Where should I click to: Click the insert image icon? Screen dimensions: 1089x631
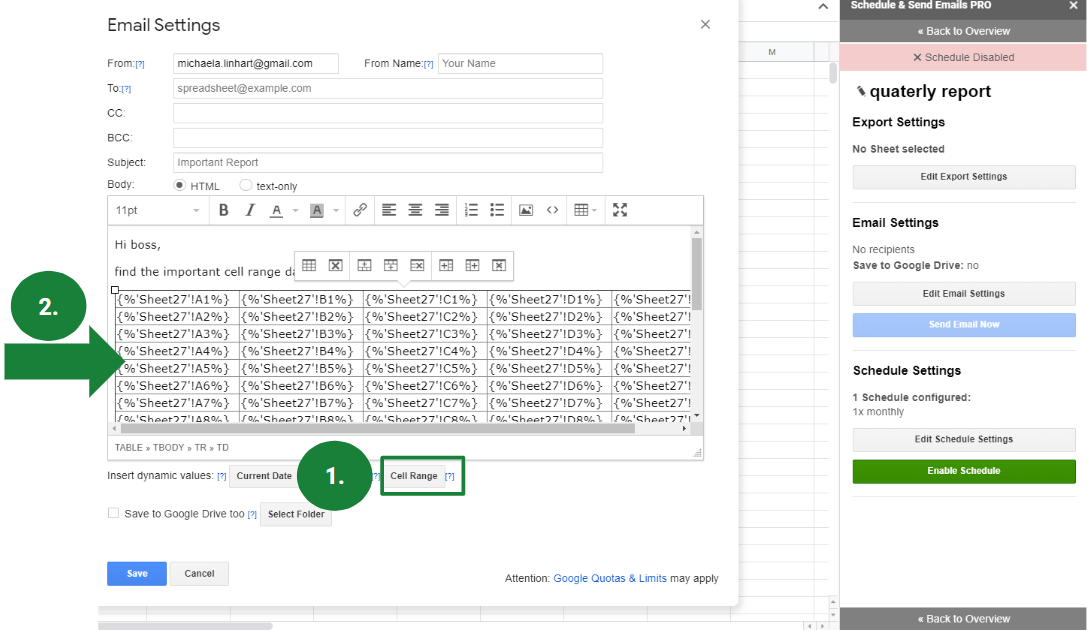(x=526, y=210)
